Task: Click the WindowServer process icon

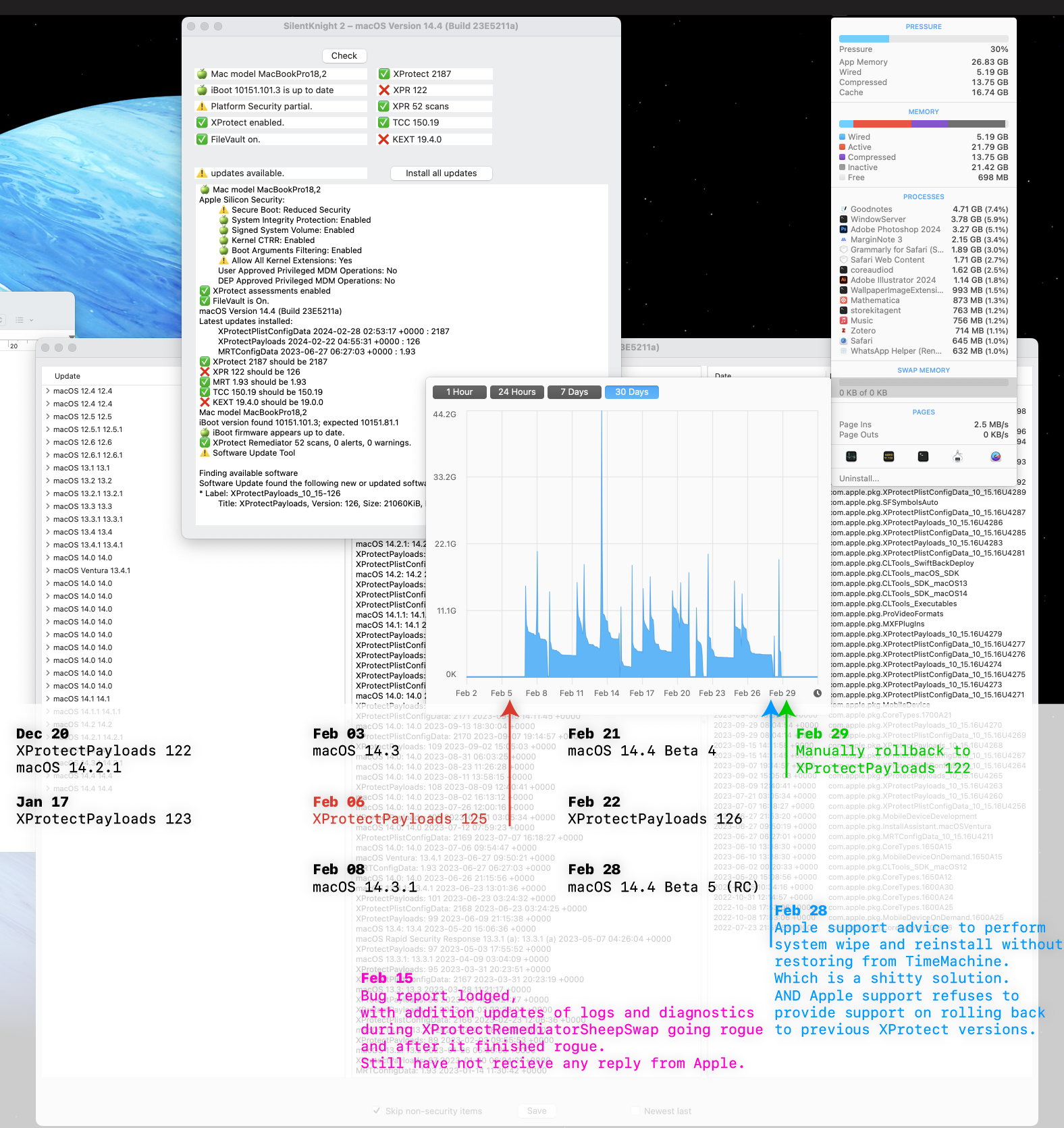Action: coord(843,219)
